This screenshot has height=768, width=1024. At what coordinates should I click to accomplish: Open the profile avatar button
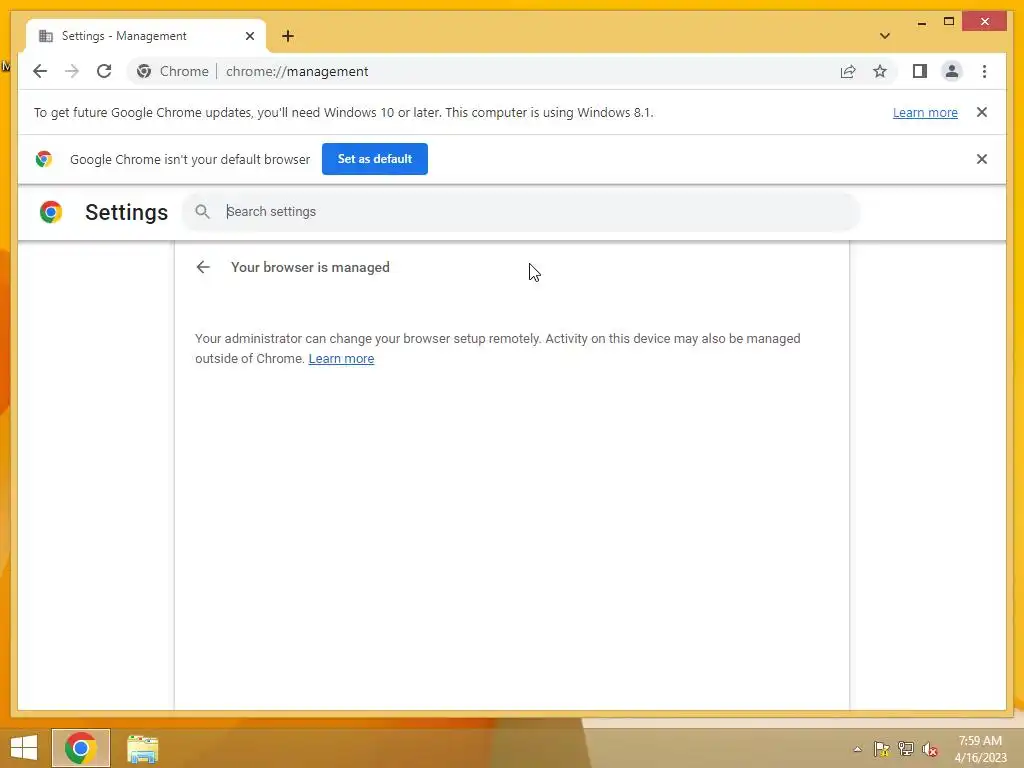(952, 71)
